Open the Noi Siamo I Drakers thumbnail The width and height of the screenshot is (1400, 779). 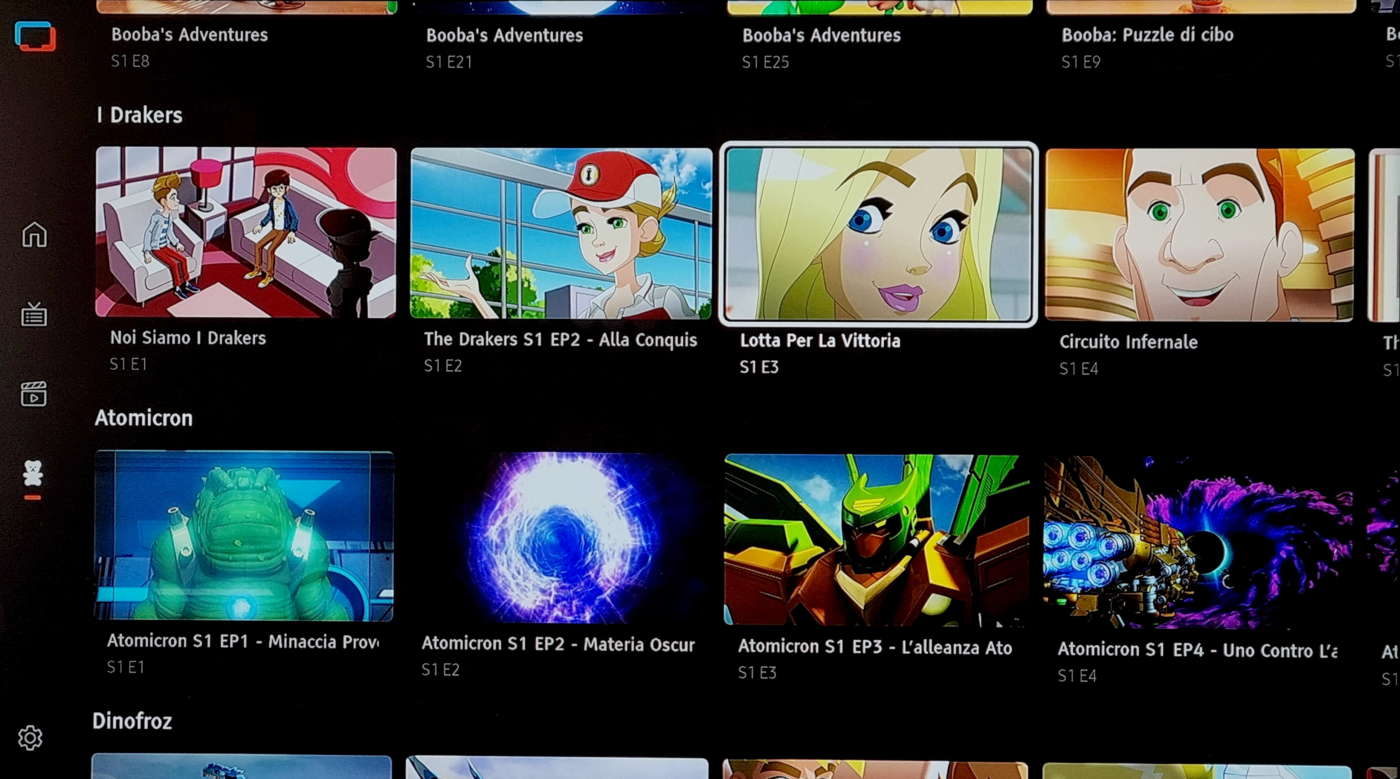(x=246, y=232)
